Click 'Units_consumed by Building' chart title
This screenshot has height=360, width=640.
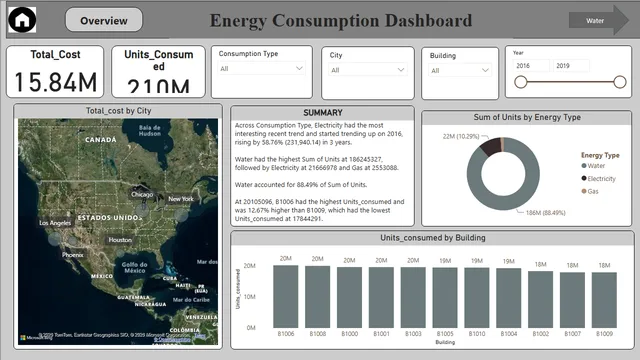coord(433,238)
